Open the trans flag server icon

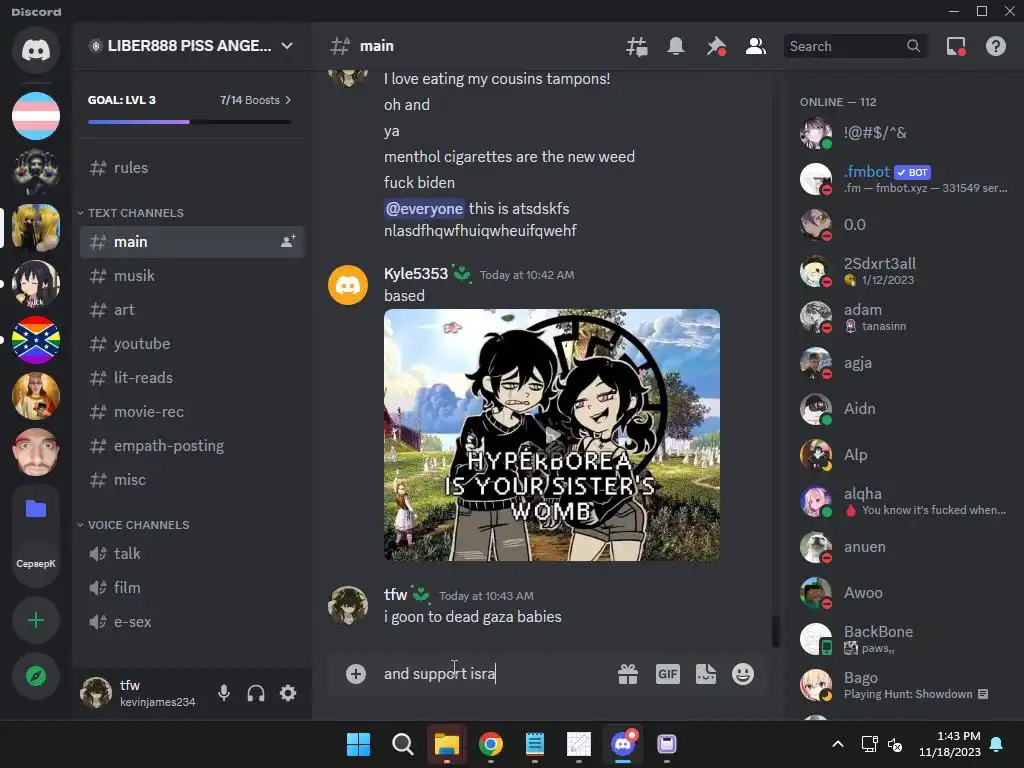(x=36, y=116)
